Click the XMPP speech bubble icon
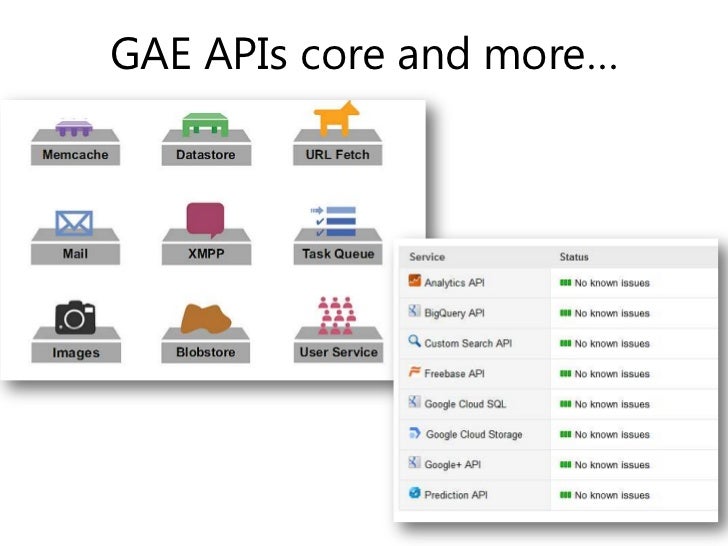The width and height of the screenshot is (728, 546). (x=205, y=220)
